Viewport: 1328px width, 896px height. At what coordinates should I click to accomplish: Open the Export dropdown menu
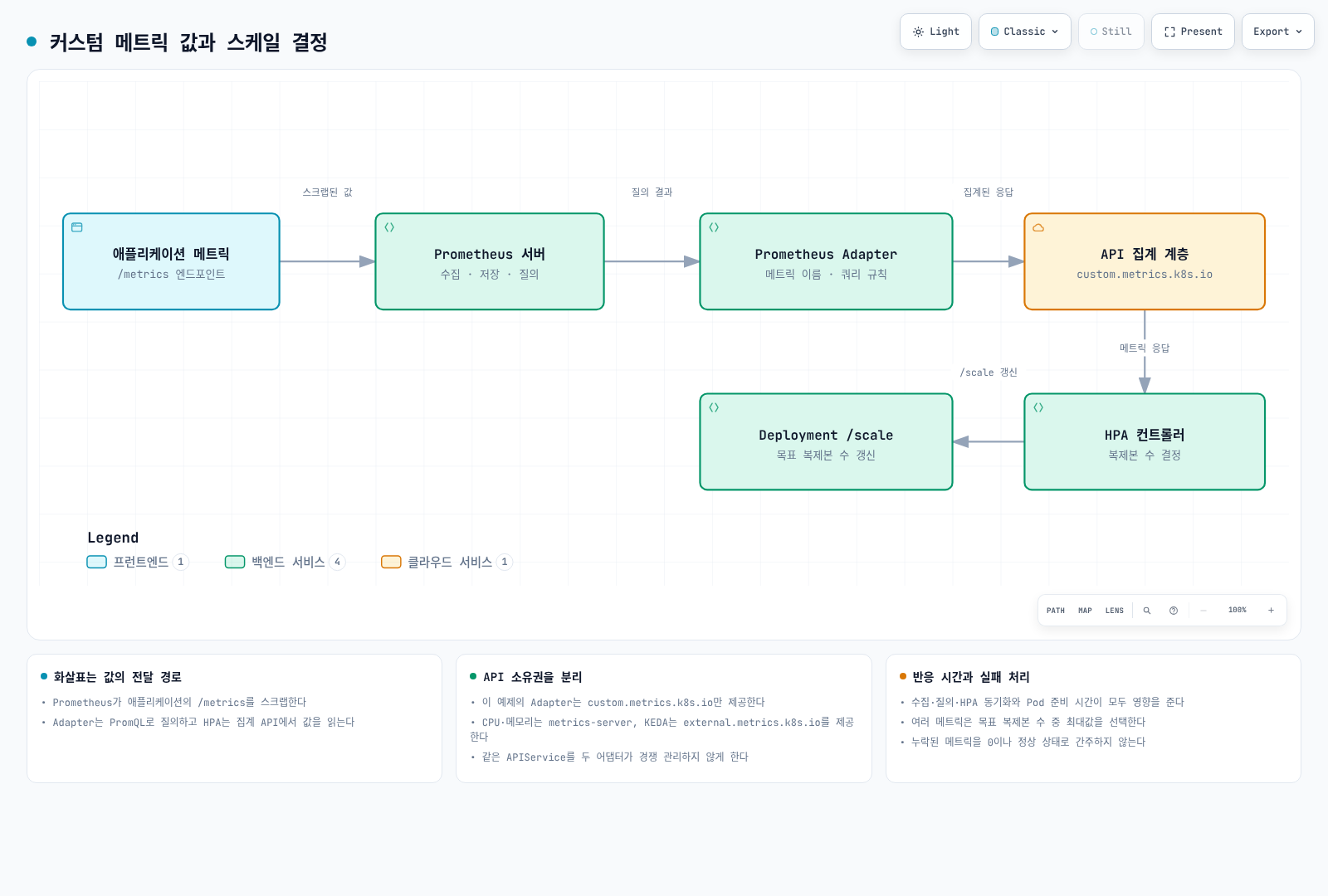tap(1277, 32)
